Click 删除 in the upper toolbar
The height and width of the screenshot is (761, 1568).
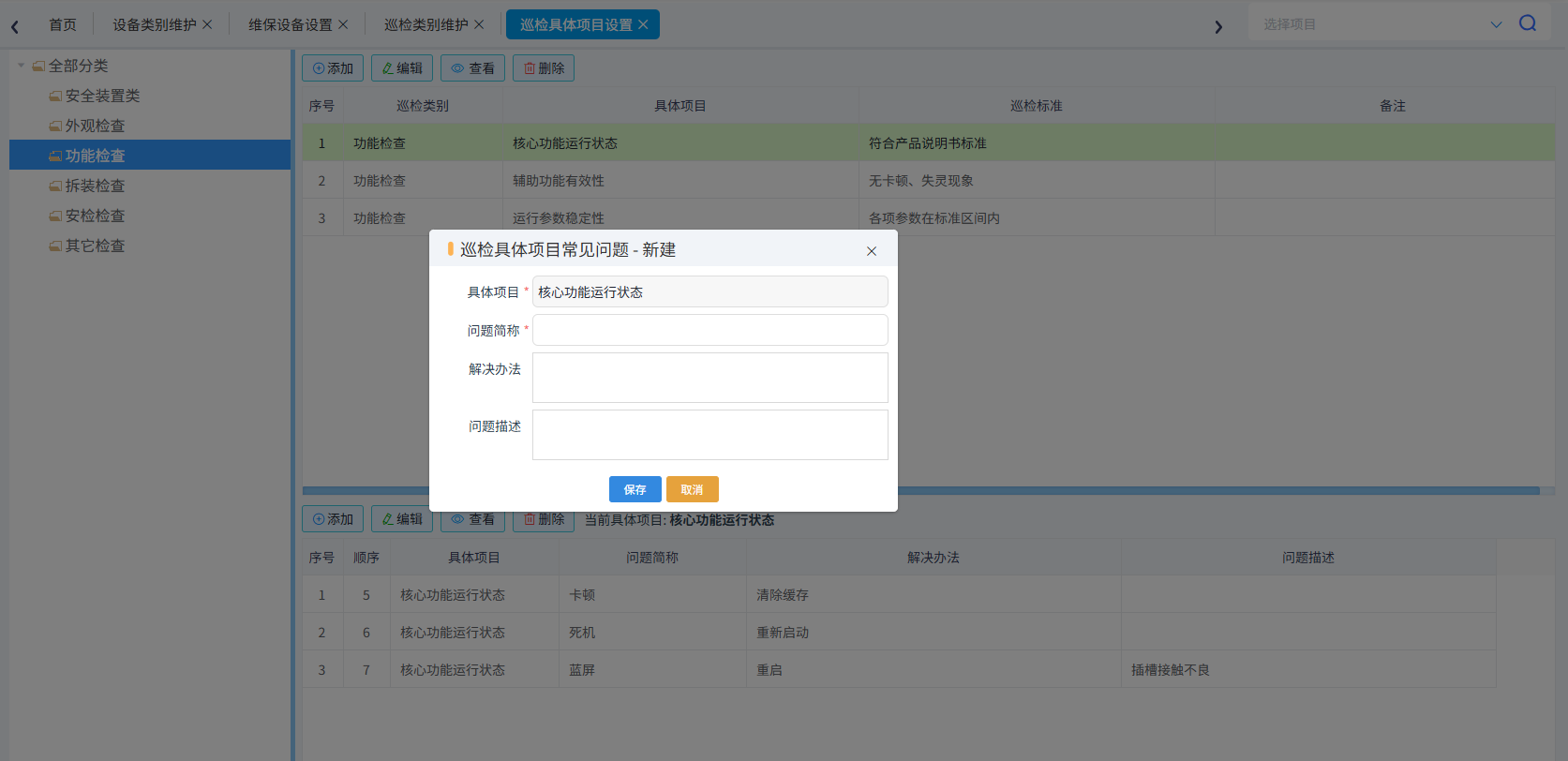544,68
